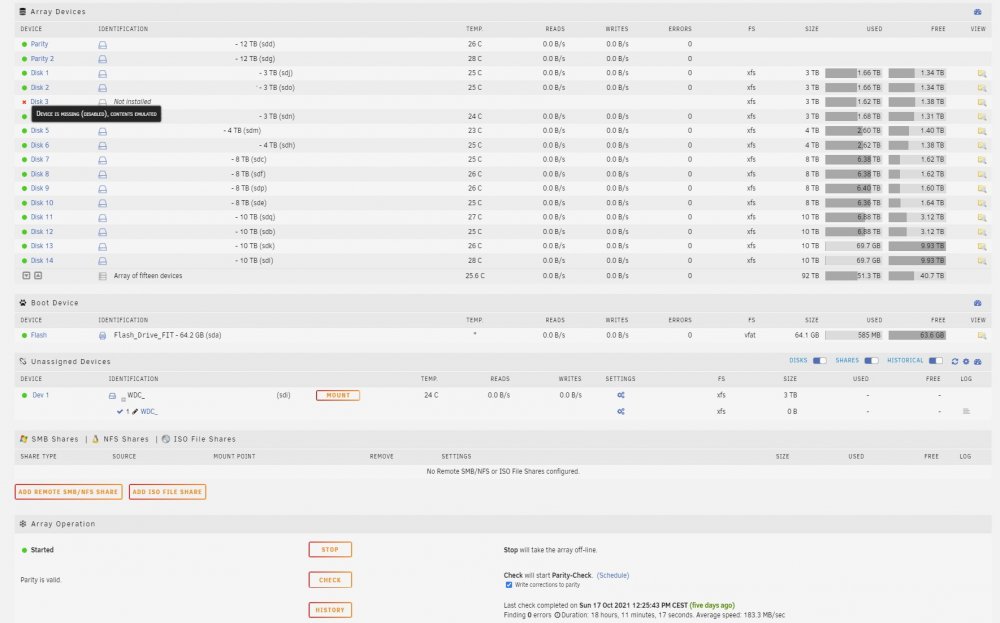
Task: Open Dev 1 device link
Action: click(x=41, y=395)
